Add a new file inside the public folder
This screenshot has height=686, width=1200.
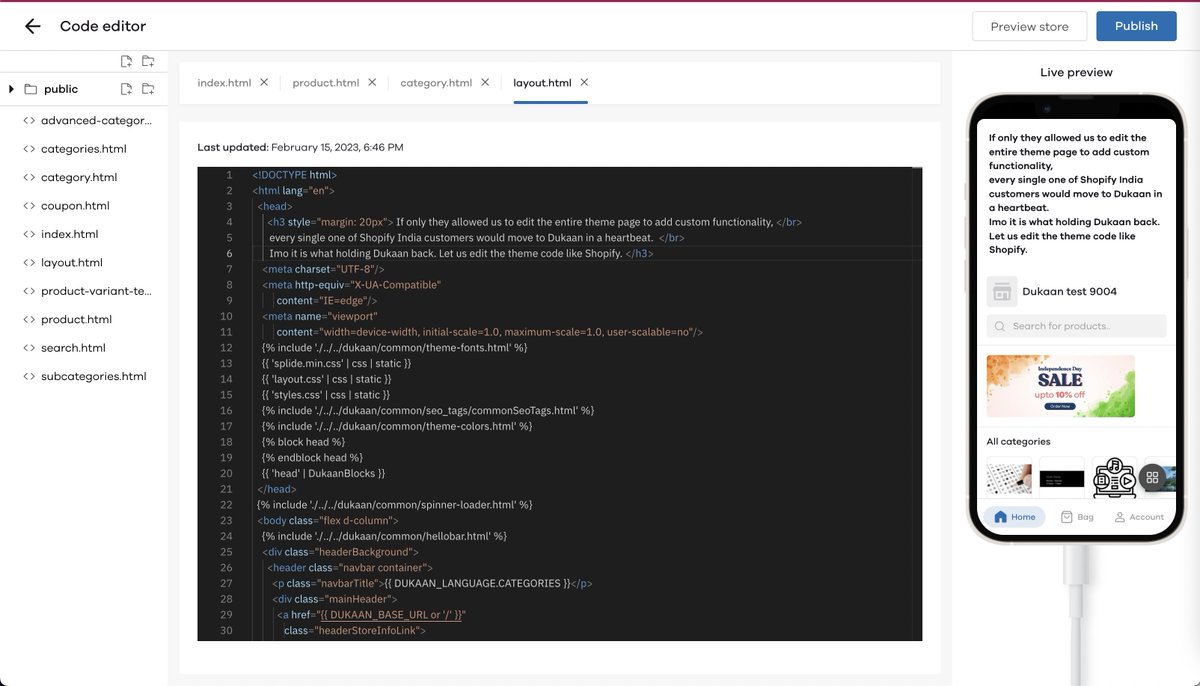point(126,89)
